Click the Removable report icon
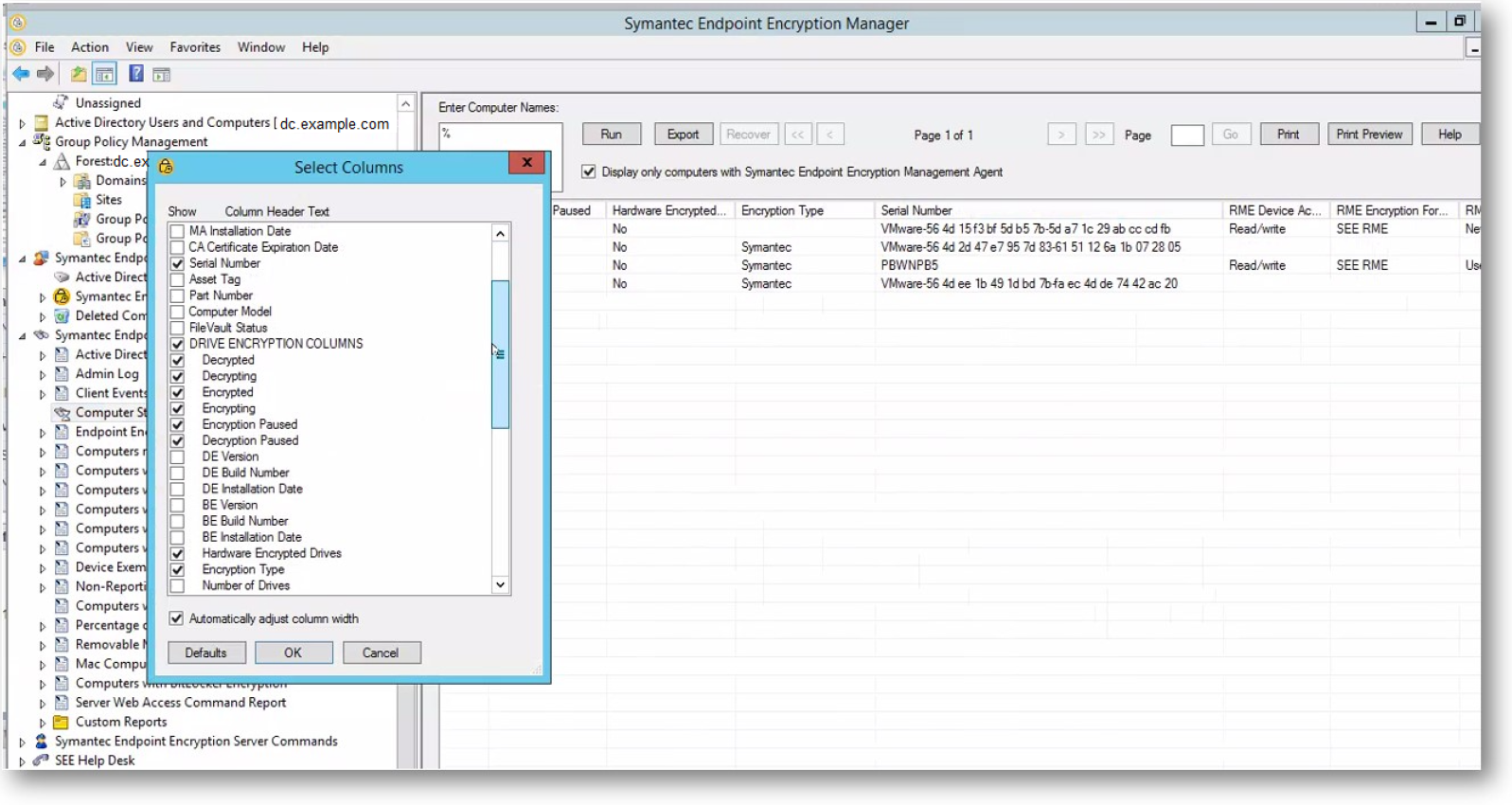Screen dimensions: 1512x805 click(62, 645)
